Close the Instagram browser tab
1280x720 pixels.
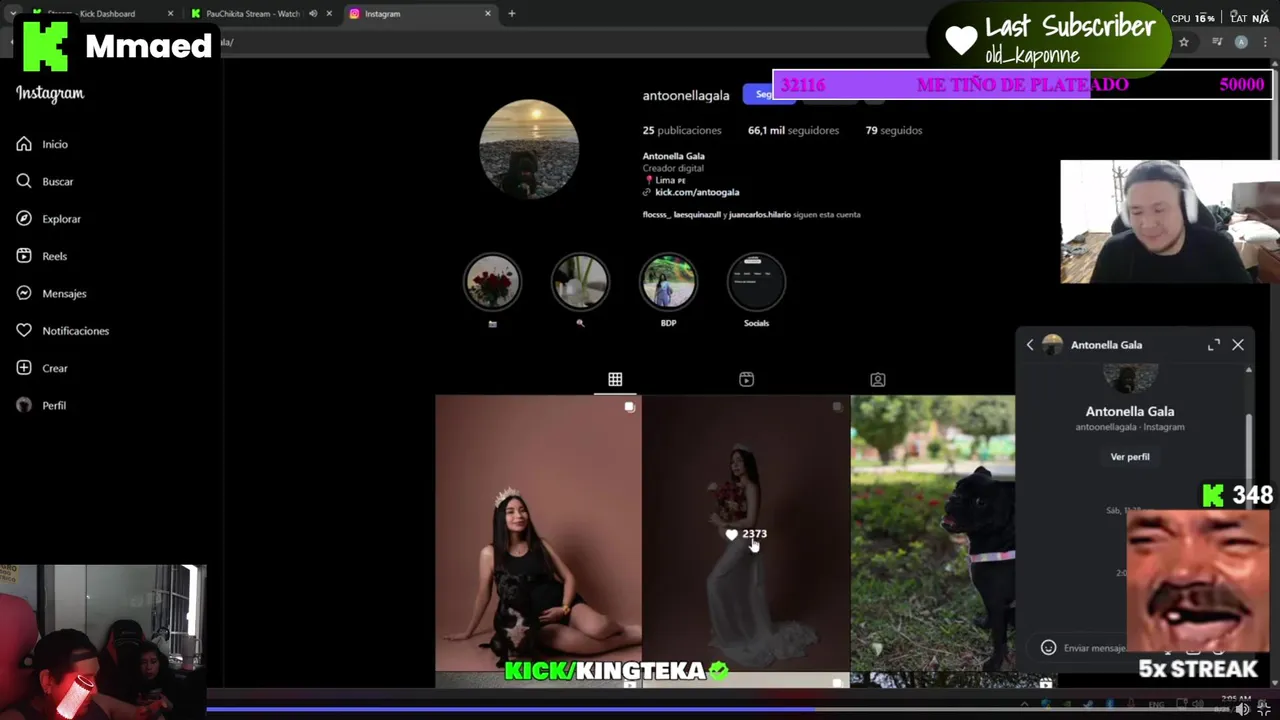488,14
